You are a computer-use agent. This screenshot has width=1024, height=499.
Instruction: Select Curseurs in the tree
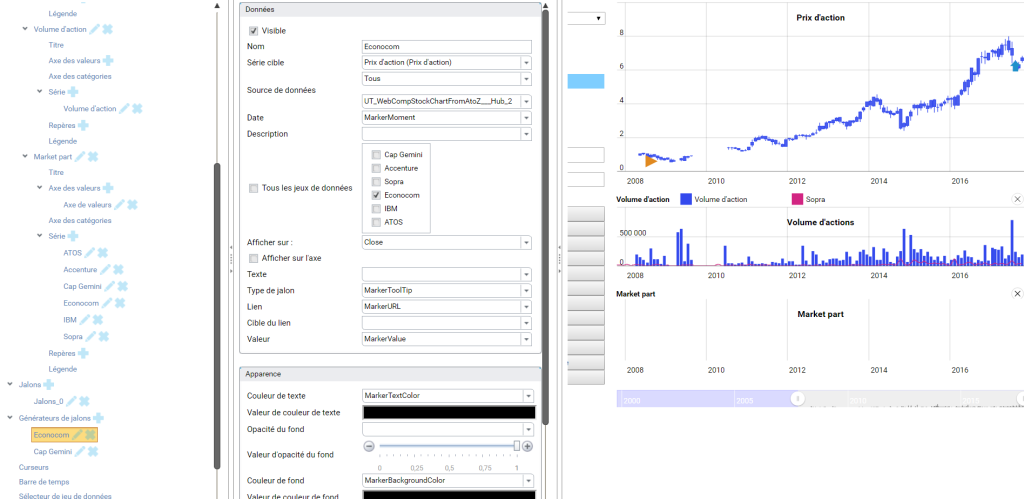(x=34, y=467)
